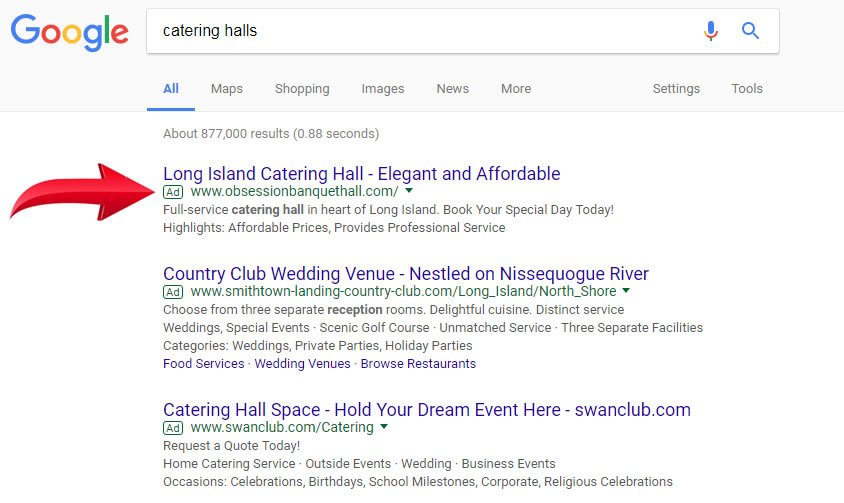Click Ad badge for obsessionbanquethall.com

[x=173, y=192]
